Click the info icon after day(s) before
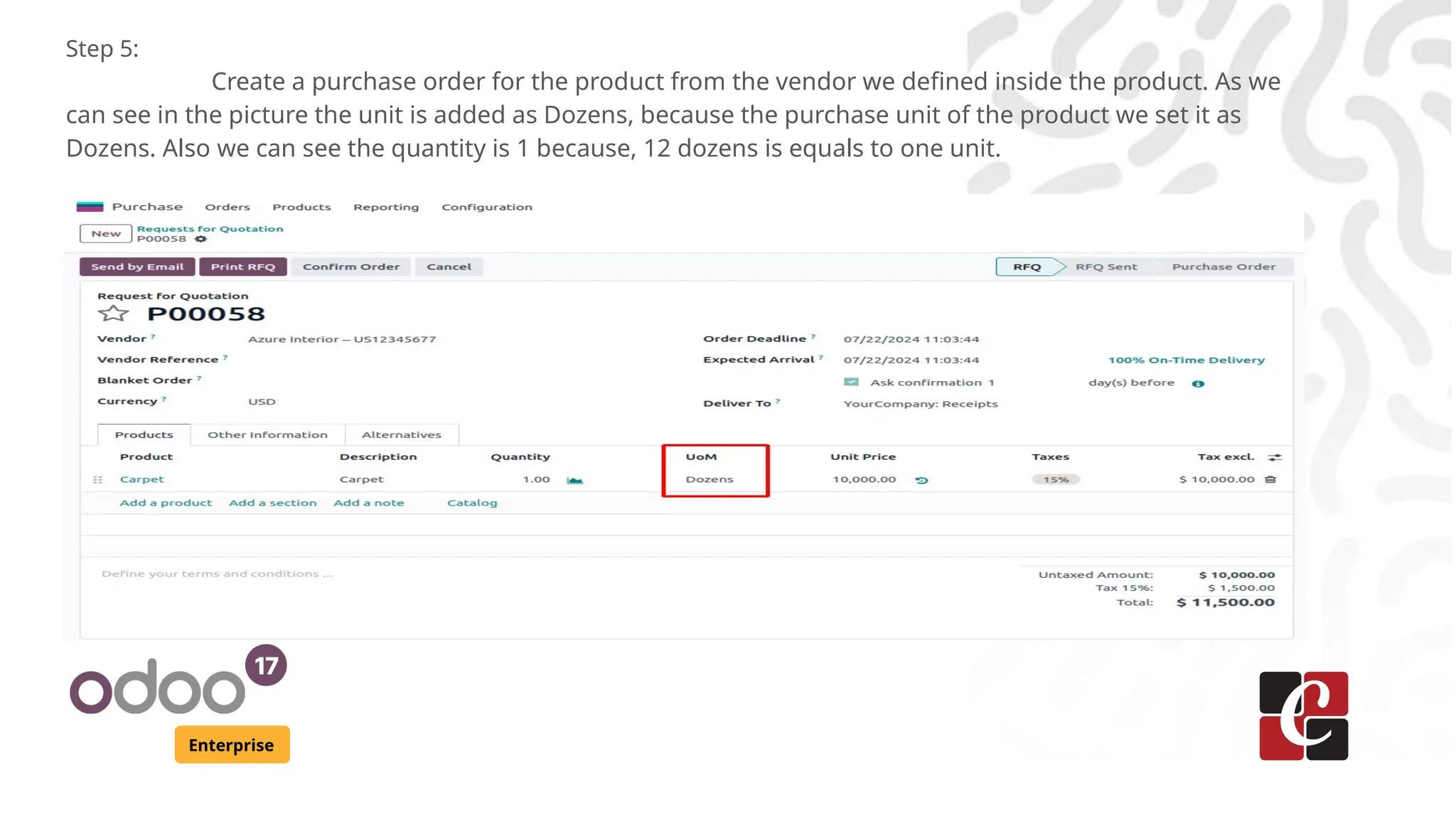This screenshot has width=1456, height=819. pos(1198,384)
